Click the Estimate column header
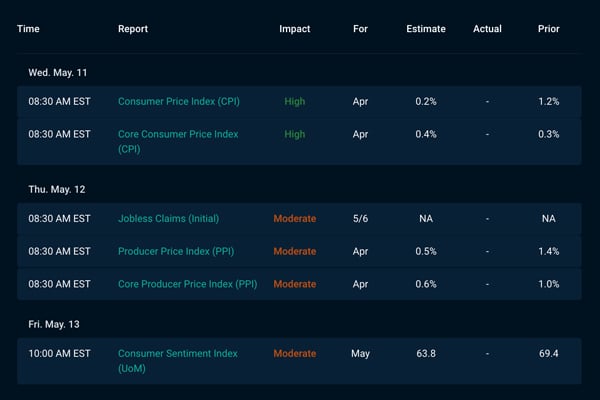 point(426,29)
